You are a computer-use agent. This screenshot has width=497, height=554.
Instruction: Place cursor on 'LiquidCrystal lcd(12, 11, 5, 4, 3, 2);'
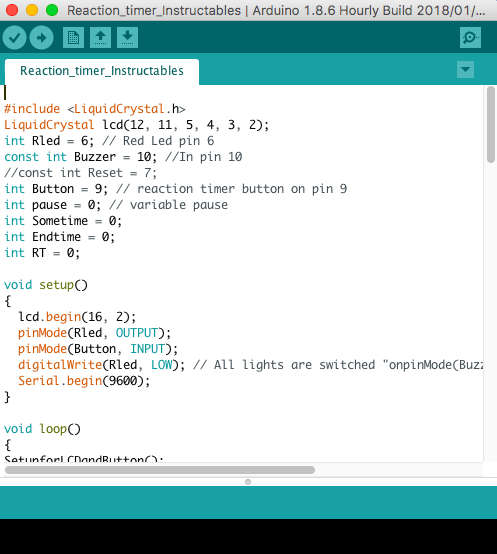coord(136,125)
